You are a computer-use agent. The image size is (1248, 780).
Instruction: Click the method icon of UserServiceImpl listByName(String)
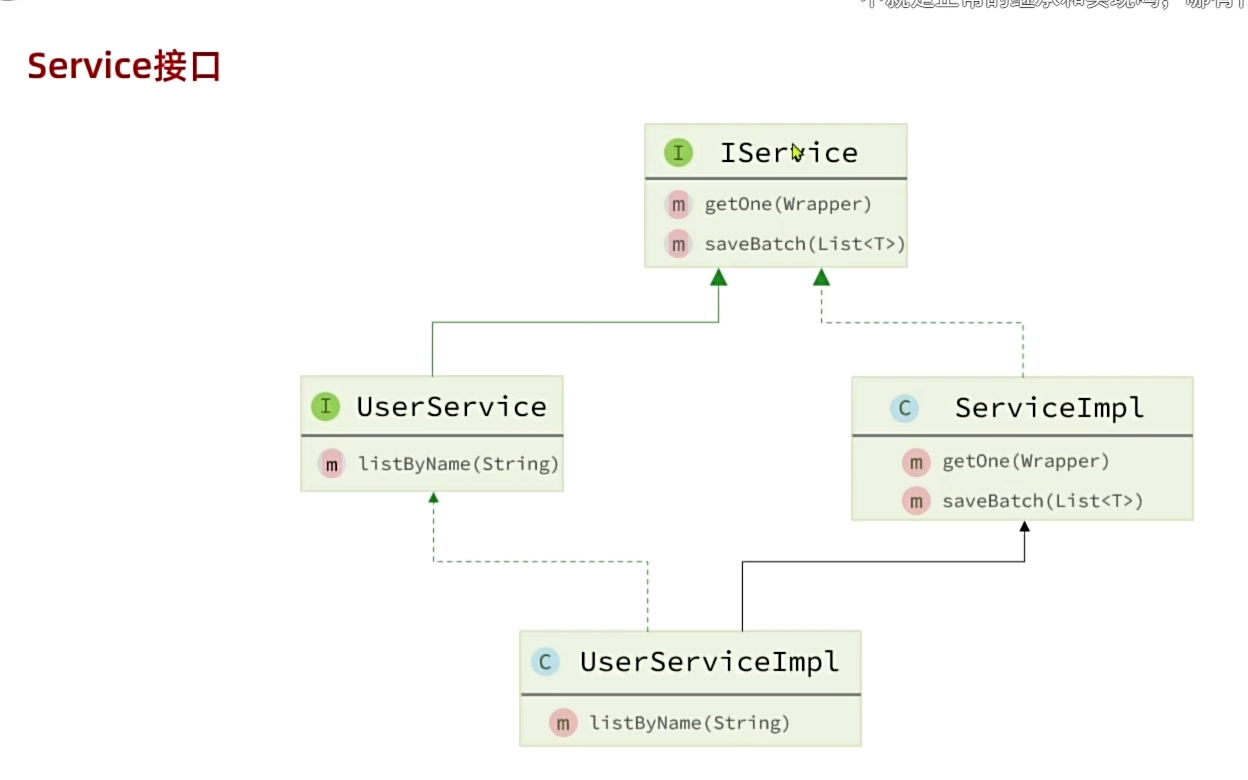563,723
